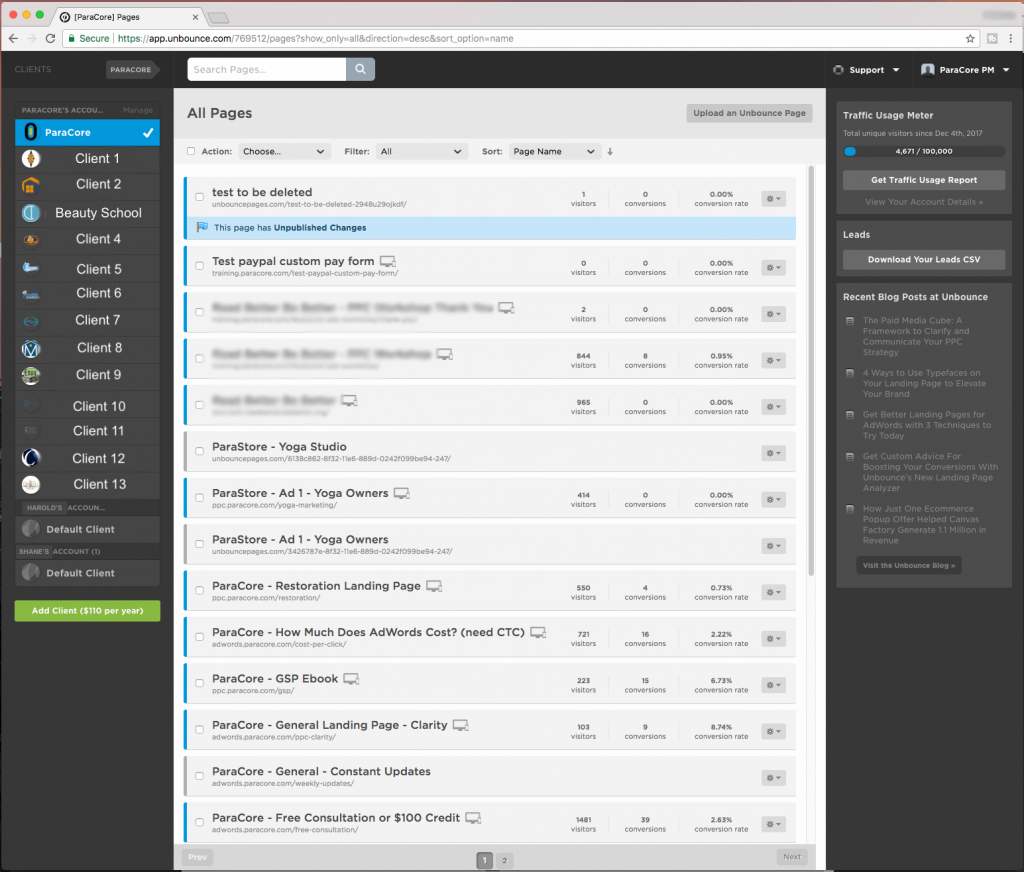Open the Chrome three-dot menu
1024x872 pixels.
[x=1011, y=39]
